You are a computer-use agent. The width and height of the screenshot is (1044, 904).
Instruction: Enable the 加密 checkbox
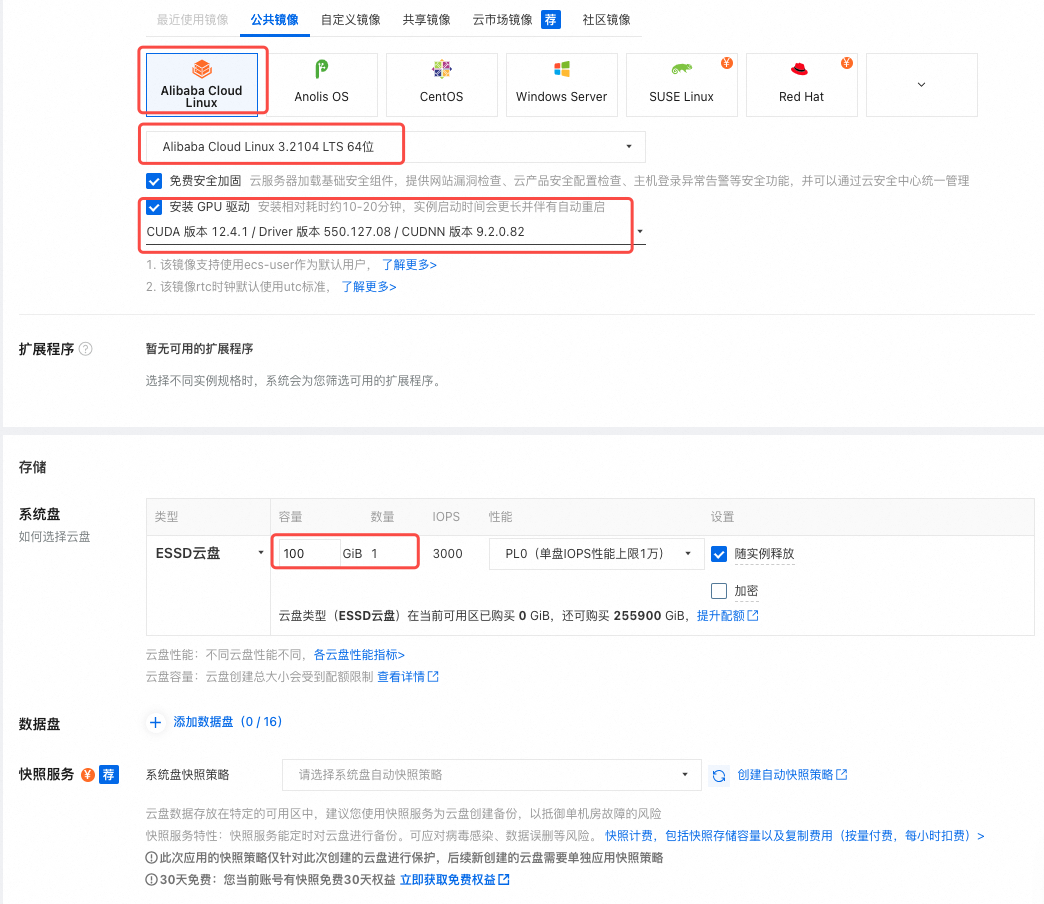pyautogui.click(x=719, y=591)
